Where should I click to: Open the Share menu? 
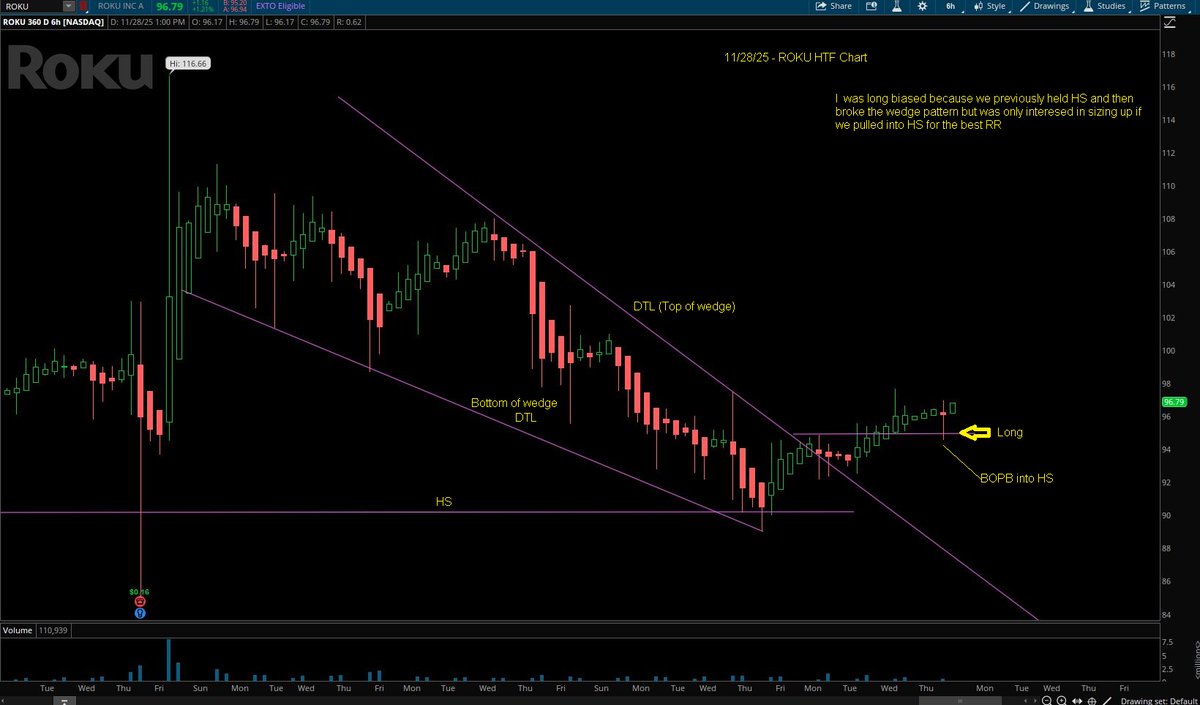click(x=834, y=6)
